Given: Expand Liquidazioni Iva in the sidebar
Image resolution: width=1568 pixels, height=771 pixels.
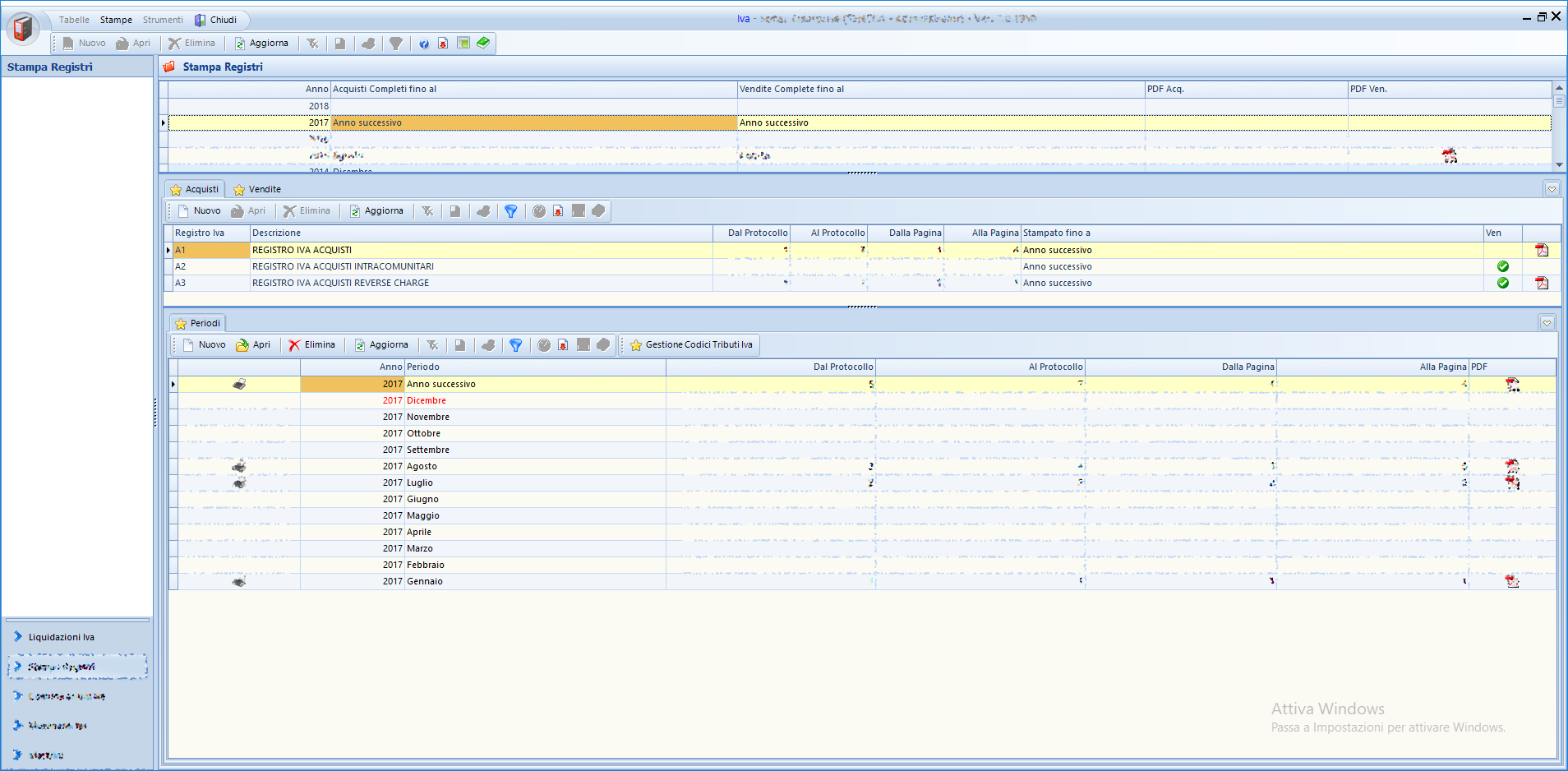Looking at the screenshot, I should point(61,637).
